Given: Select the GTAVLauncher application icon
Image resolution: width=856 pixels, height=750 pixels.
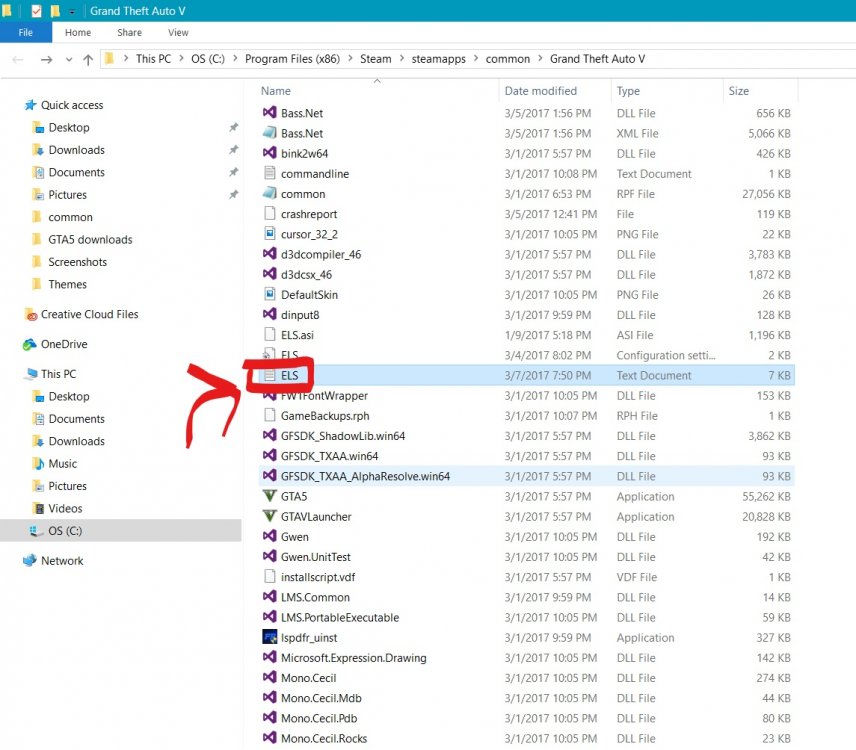Looking at the screenshot, I should (x=269, y=516).
